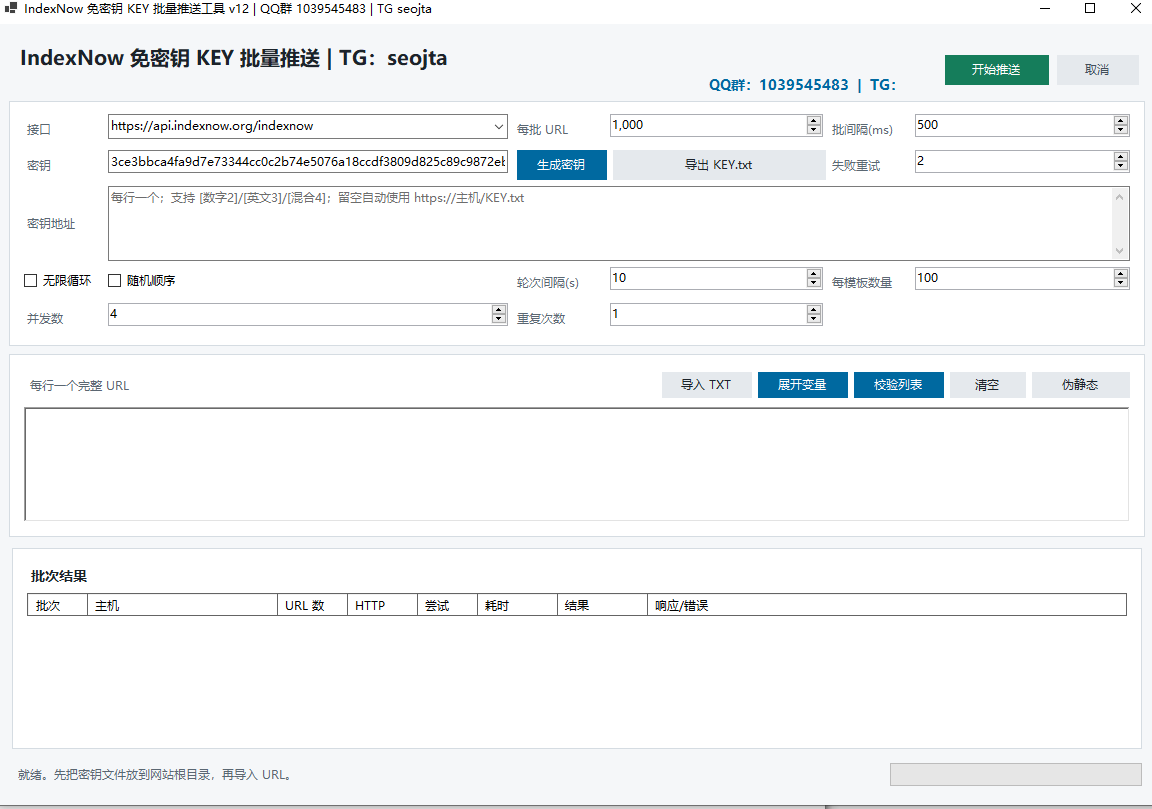Click the QQ群: 1039545483 text

(779, 85)
